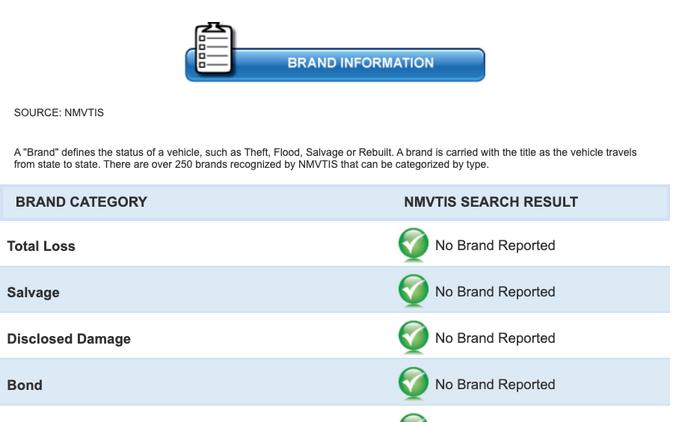The image size is (676, 422).
Task: Click the Salvage category label
Action: [x=33, y=292]
